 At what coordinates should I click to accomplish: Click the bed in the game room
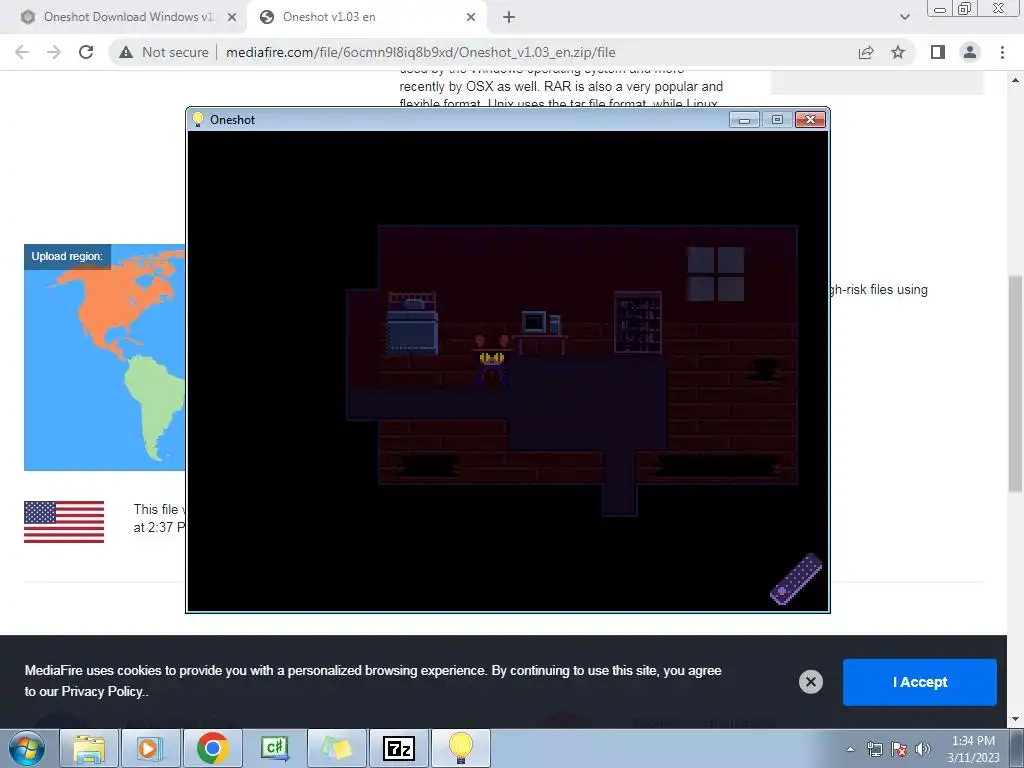coord(412,323)
